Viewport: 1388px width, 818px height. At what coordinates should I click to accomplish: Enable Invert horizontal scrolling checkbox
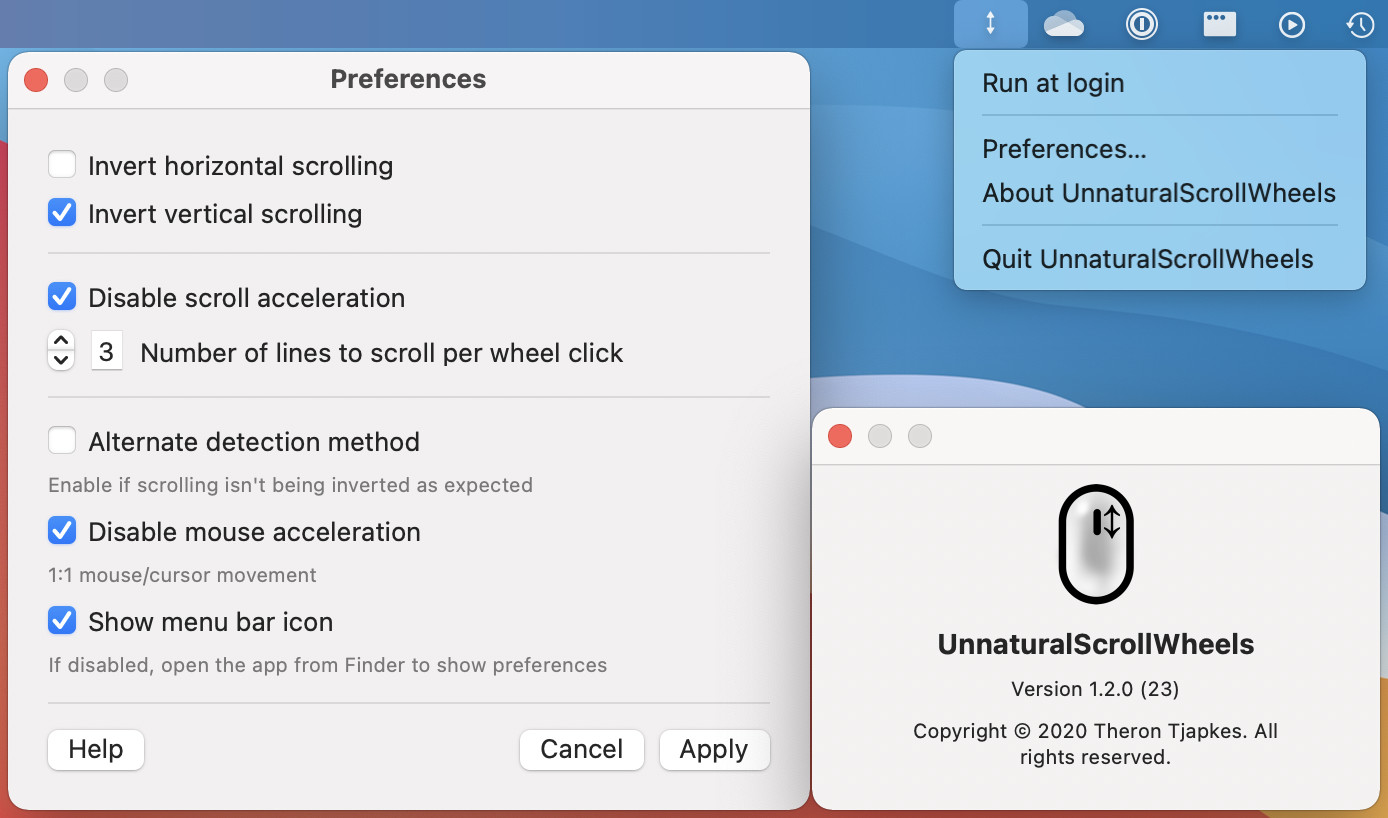coord(62,165)
